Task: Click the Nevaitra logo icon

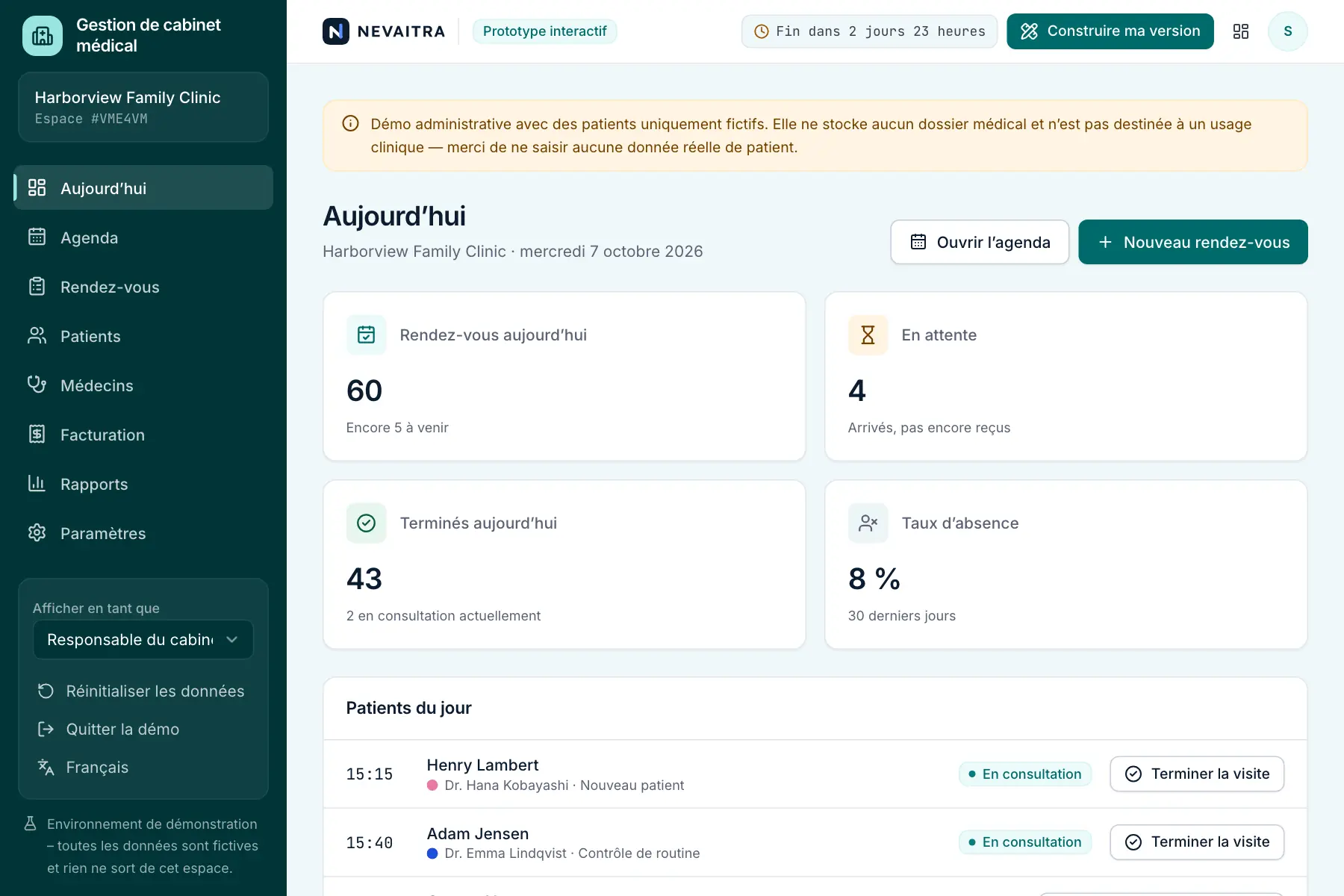Action: [336, 31]
